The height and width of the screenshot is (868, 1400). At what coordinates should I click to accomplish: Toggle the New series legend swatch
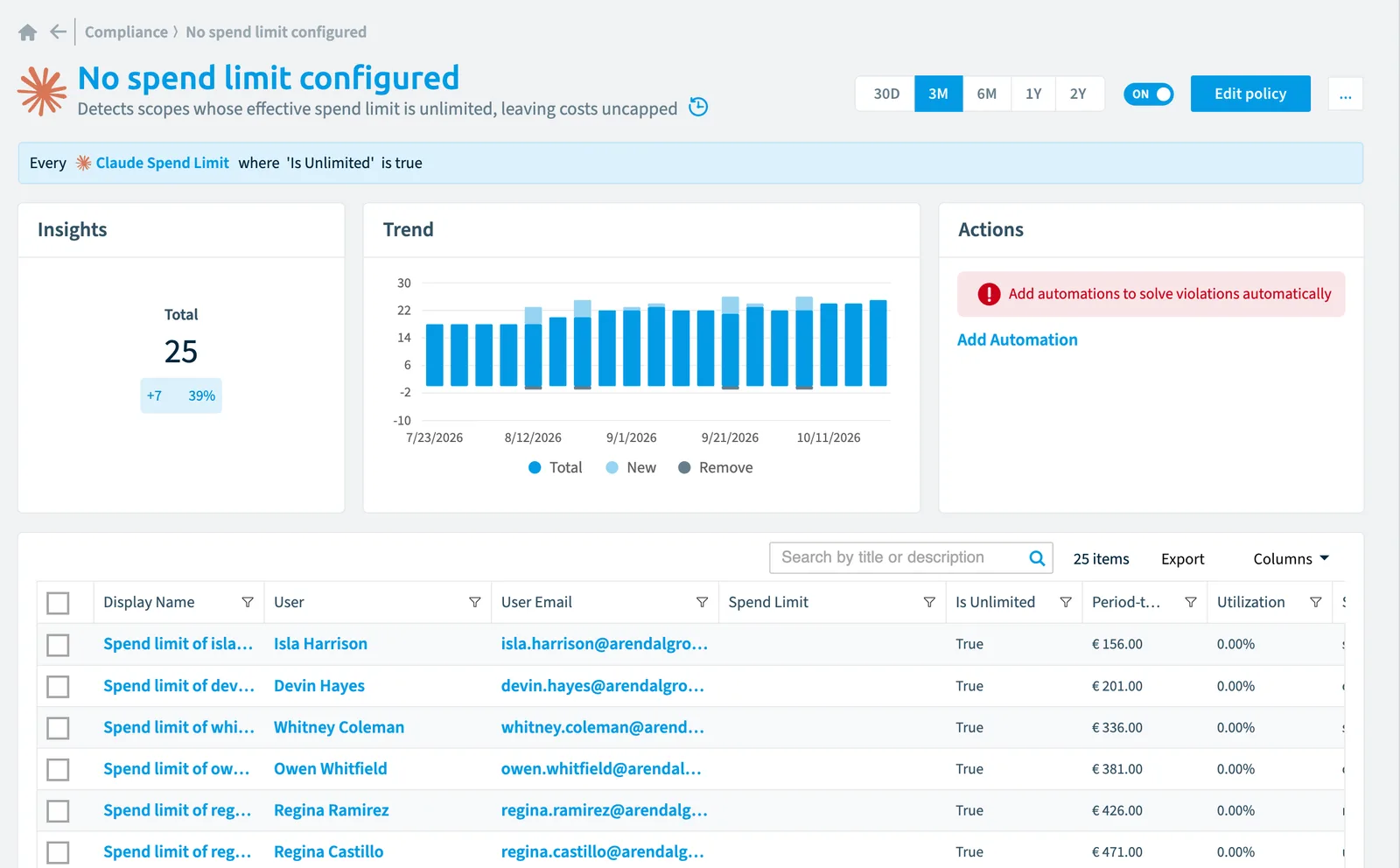click(x=612, y=468)
